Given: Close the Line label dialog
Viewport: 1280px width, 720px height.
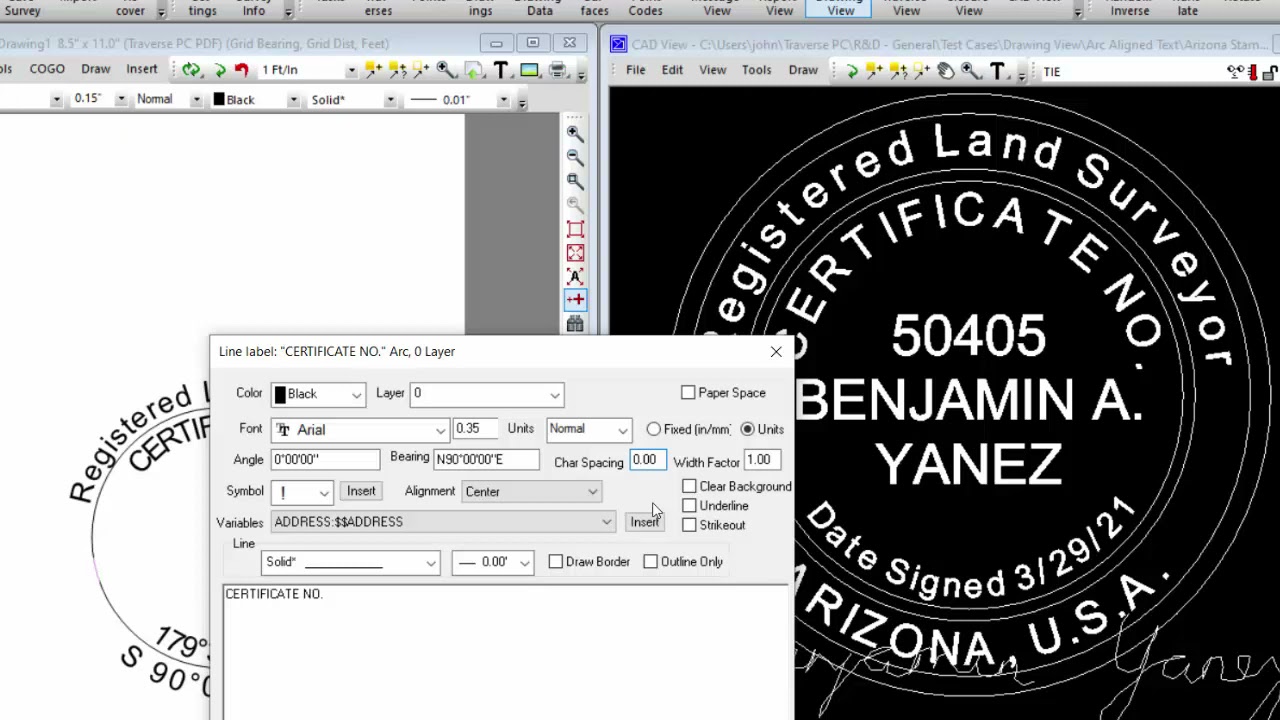Looking at the screenshot, I should (776, 352).
